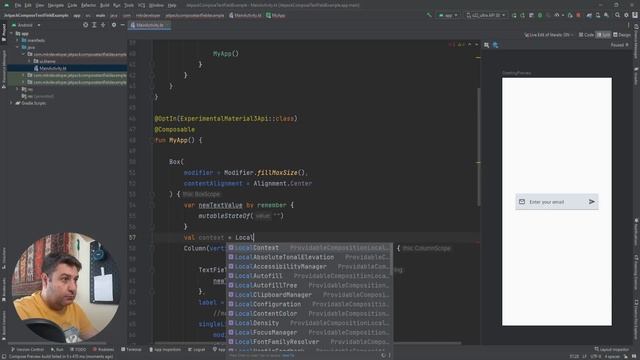640x360 pixels.
Task: Click the Collapse All icon in Project panel
Action: [103, 25]
